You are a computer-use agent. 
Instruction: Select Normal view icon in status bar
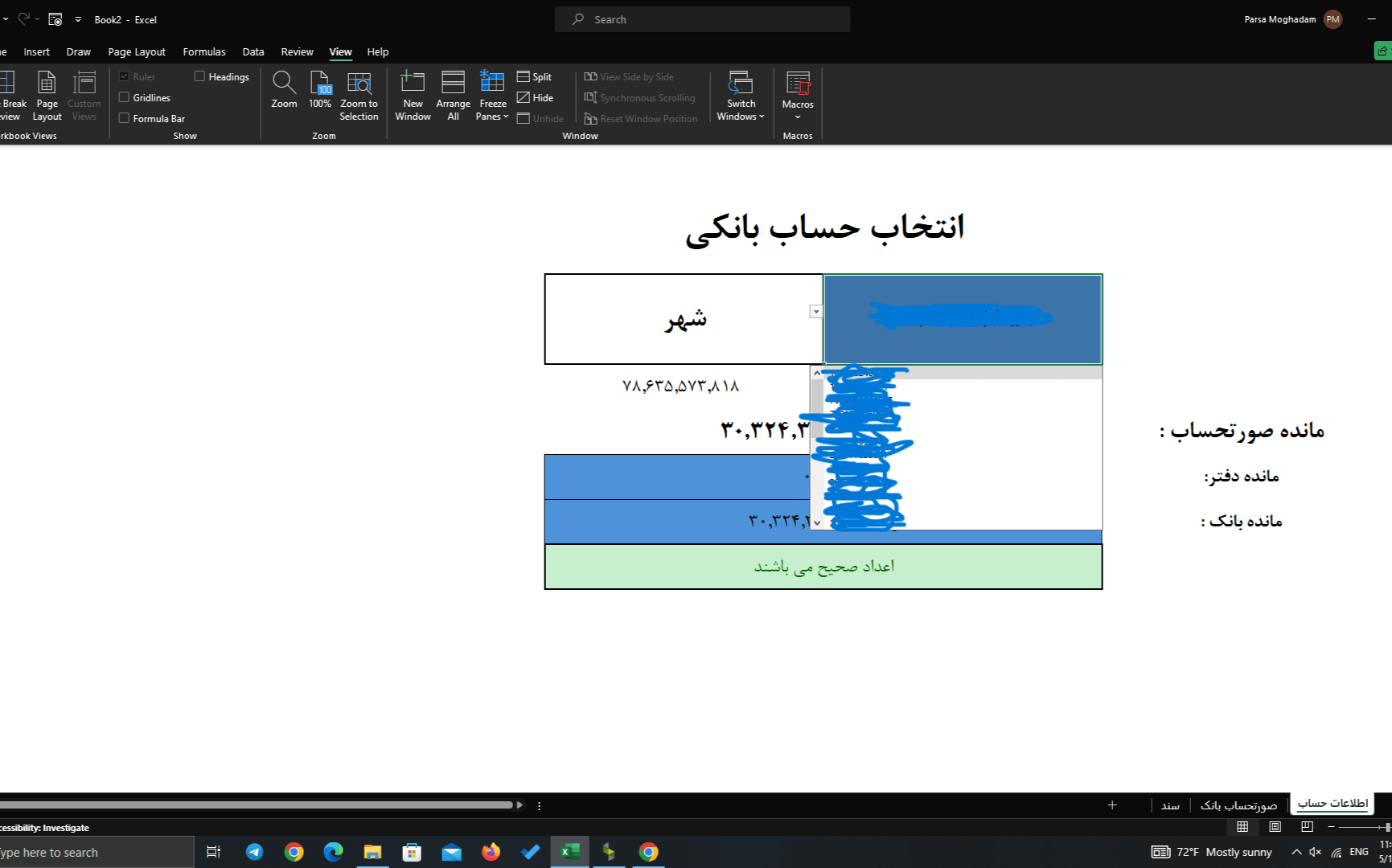[1242, 826]
